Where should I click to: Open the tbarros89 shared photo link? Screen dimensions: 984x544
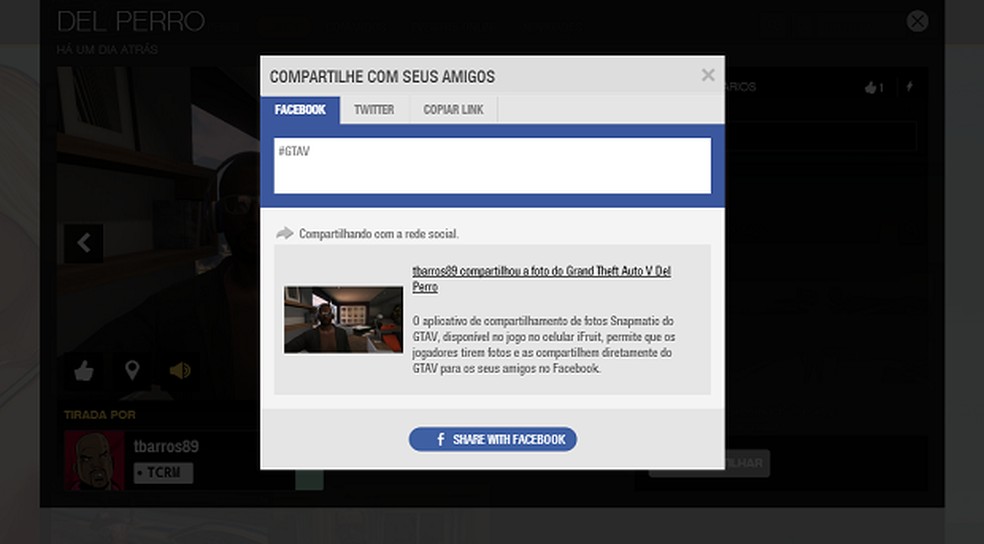541,279
